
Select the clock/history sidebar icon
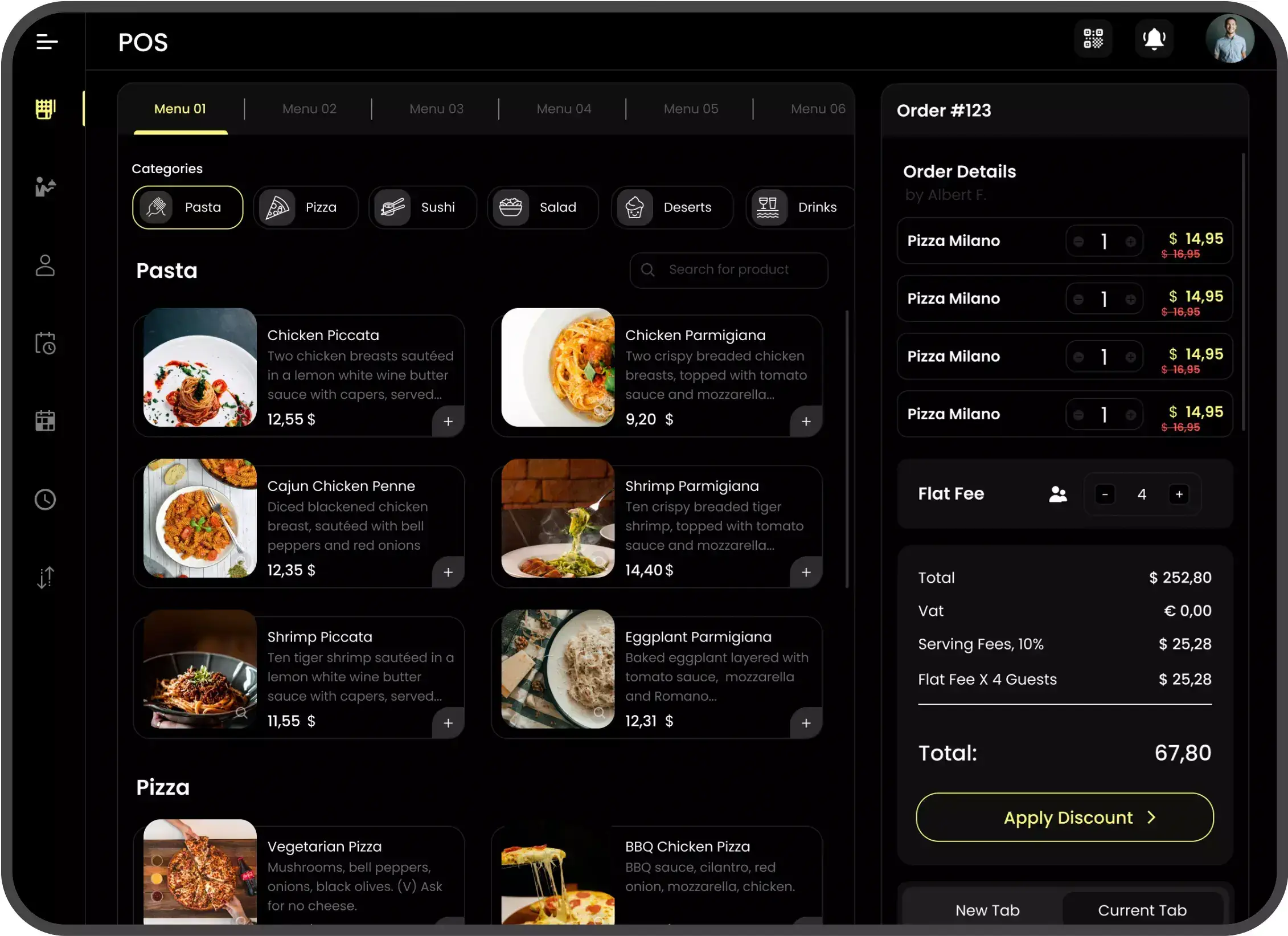click(45, 499)
